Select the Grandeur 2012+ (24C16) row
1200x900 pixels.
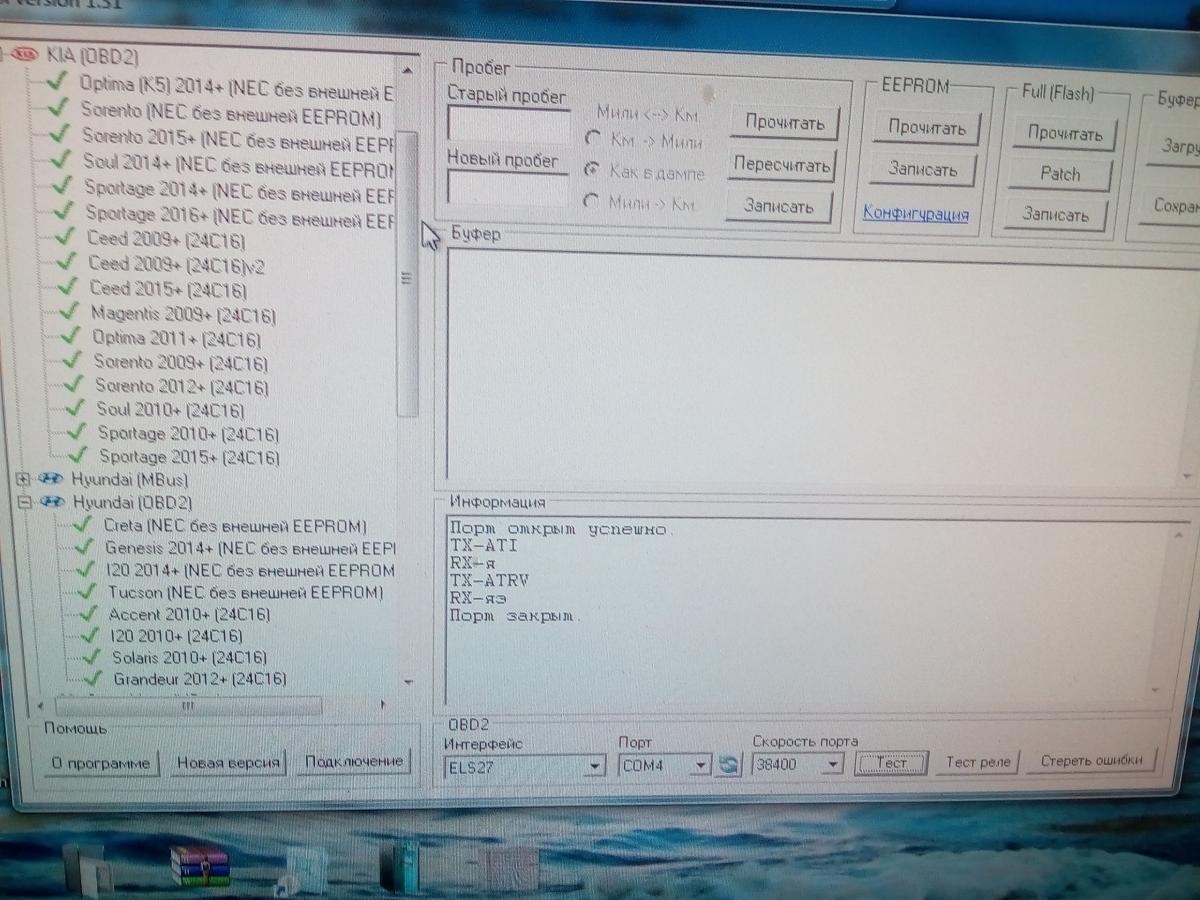pyautogui.click(x=200, y=679)
